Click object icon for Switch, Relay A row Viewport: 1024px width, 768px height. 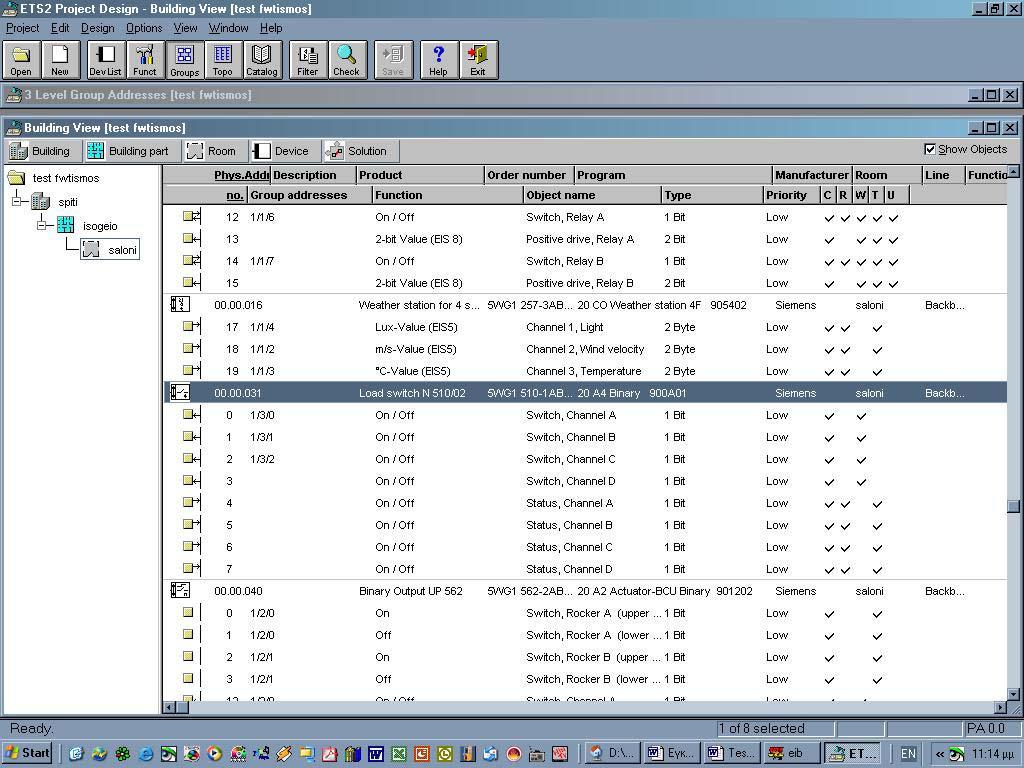point(191,216)
